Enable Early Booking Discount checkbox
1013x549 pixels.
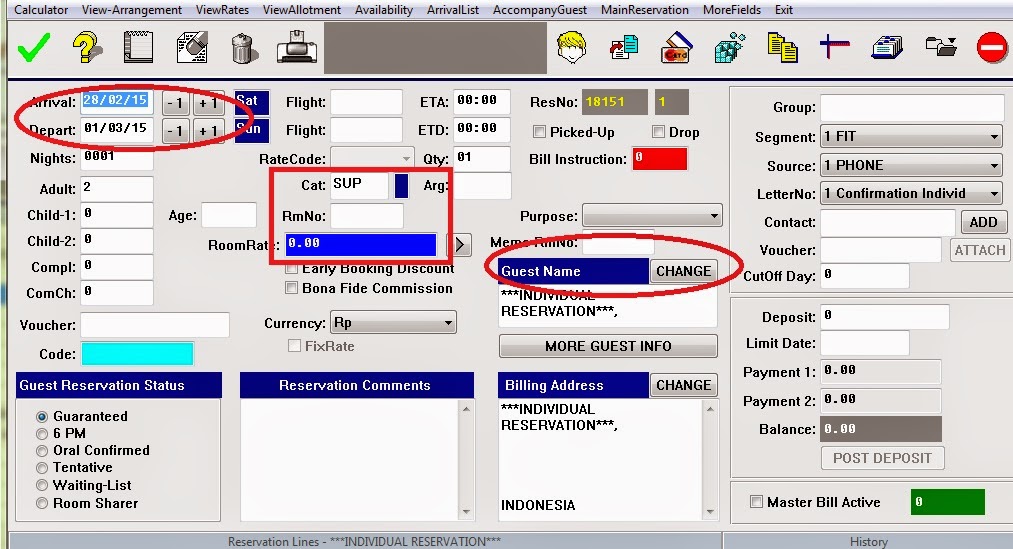pyautogui.click(x=291, y=268)
